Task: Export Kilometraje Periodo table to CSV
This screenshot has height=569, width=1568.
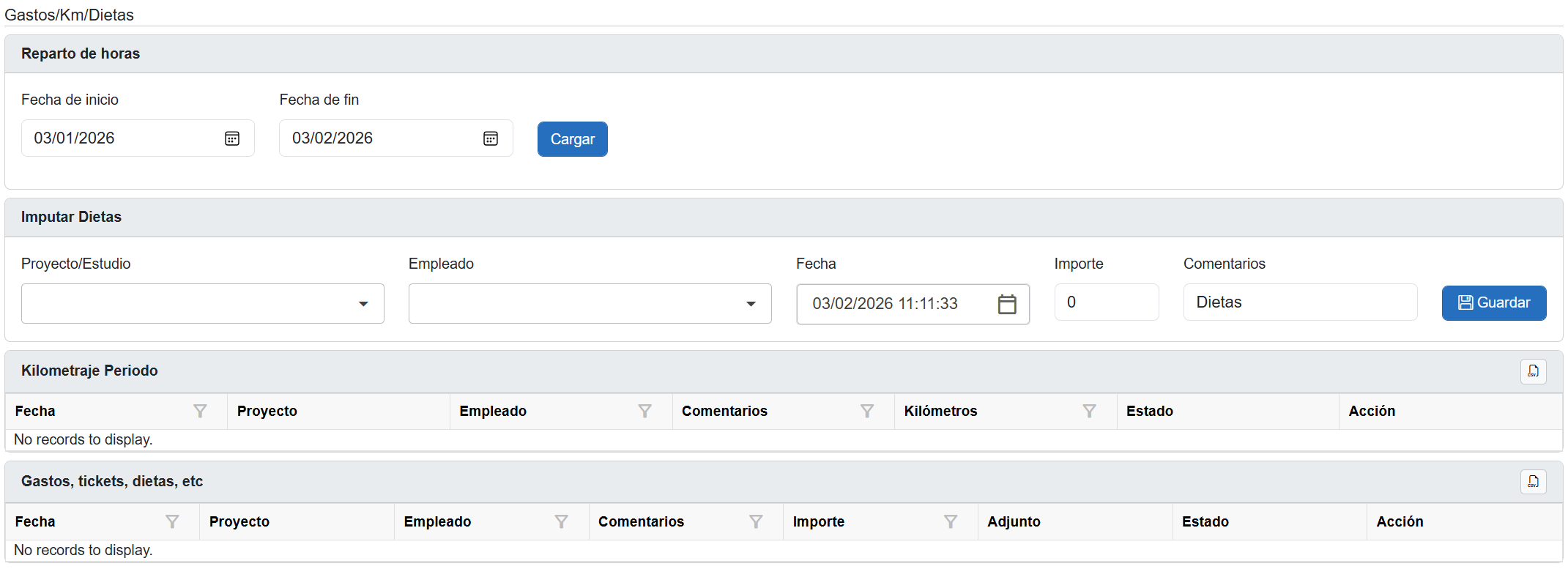Action: 1533,371
